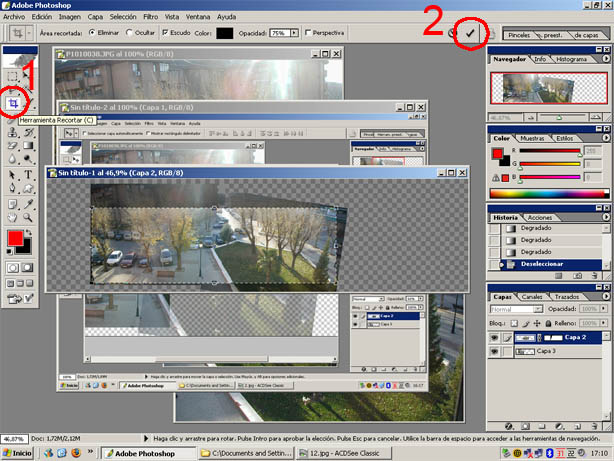The height and width of the screenshot is (461, 614).
Task: Delete layer using Capas trash icon
Action: tap(594, 426)
